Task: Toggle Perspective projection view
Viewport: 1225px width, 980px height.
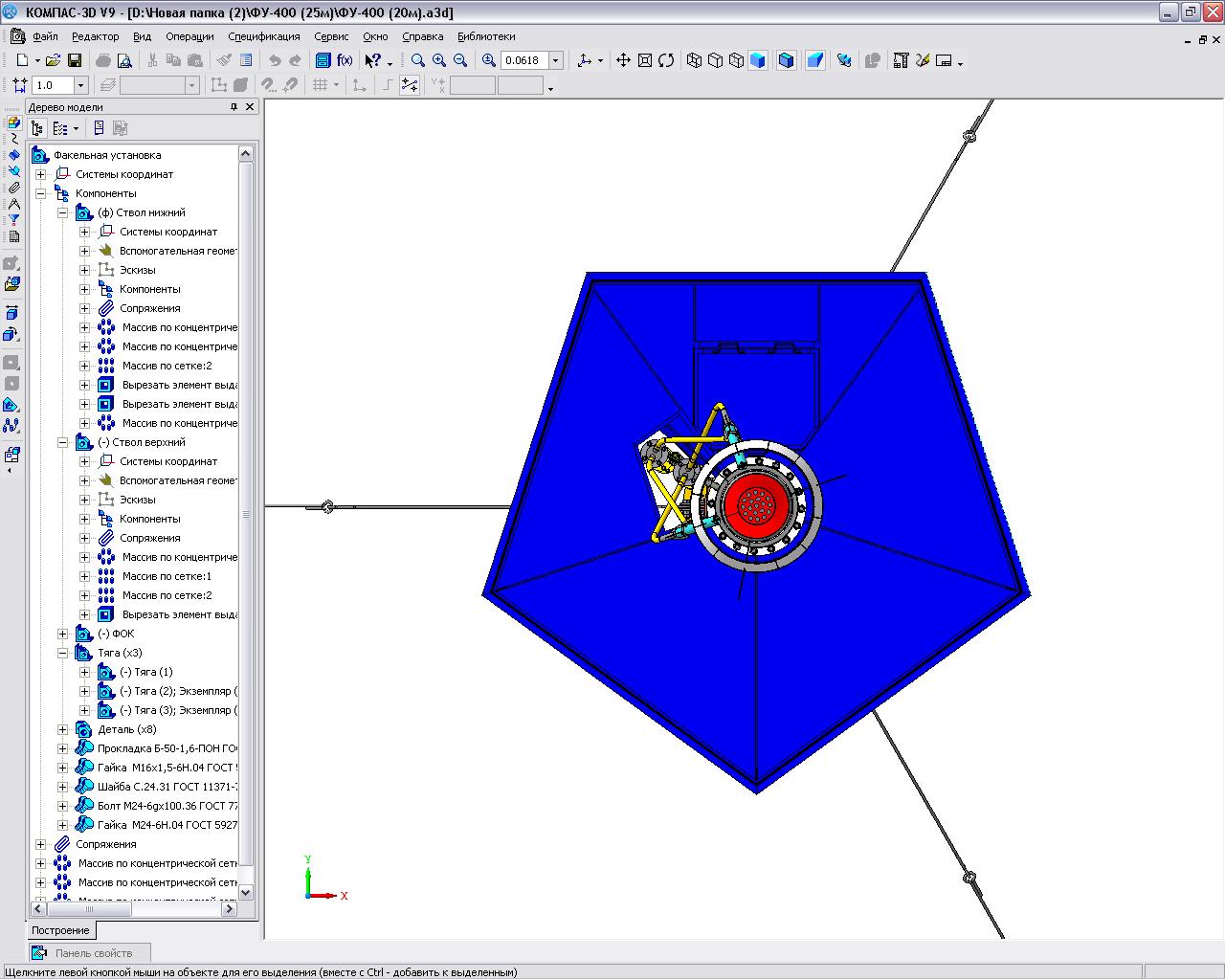Action: point(814,60)
